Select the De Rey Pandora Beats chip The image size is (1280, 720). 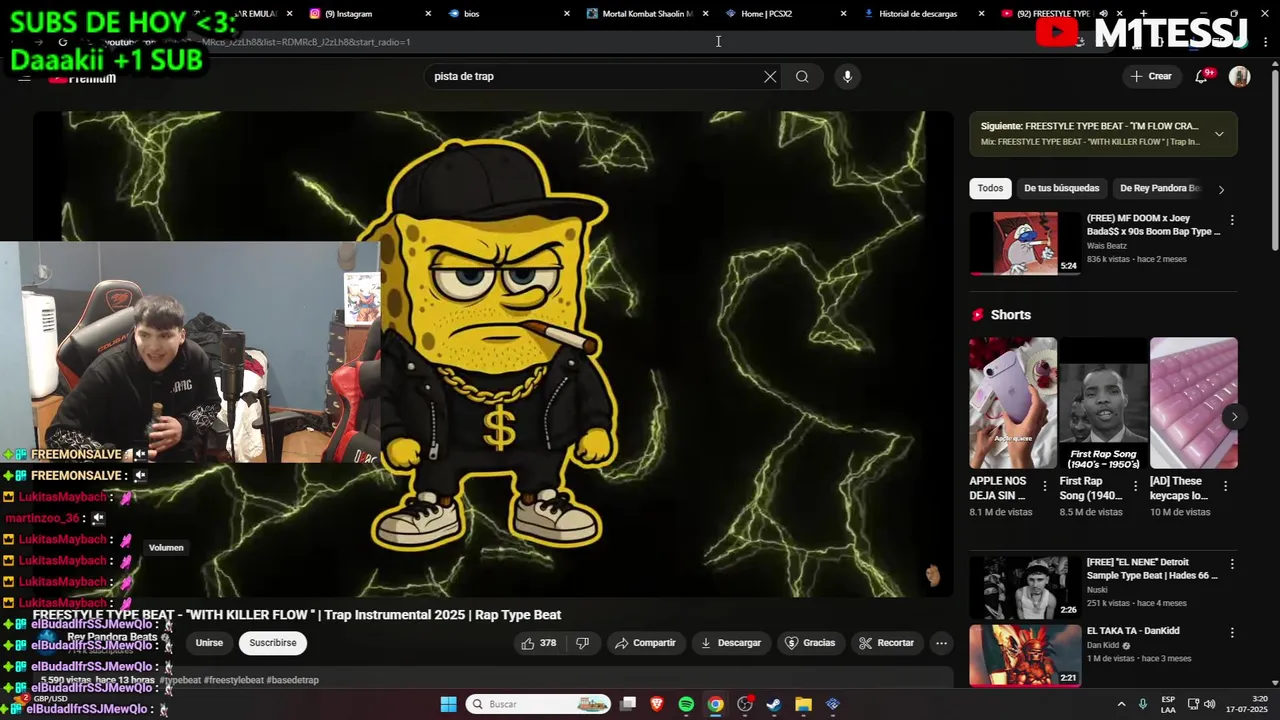tap(1159, 188)
